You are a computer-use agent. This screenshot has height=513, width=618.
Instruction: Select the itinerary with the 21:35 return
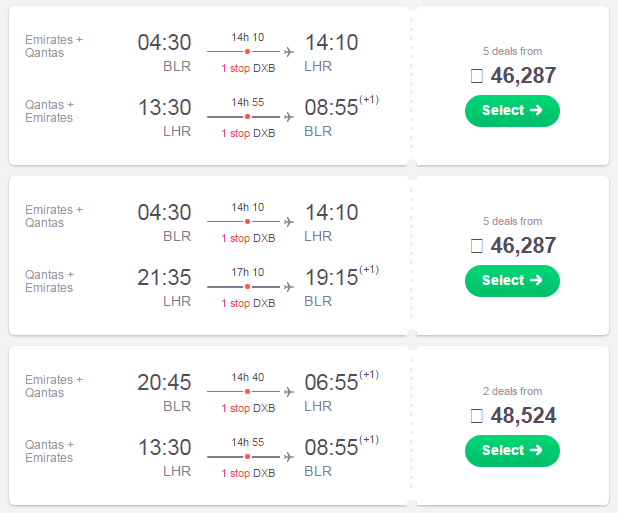click(512, 281)
